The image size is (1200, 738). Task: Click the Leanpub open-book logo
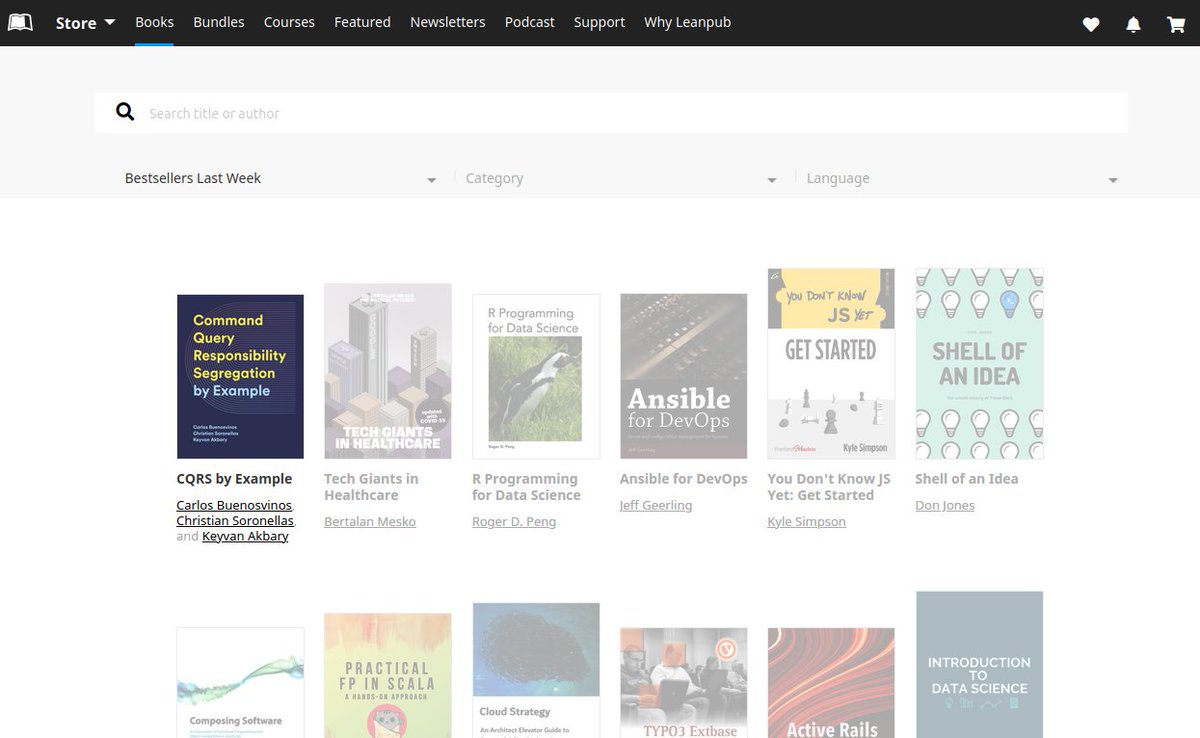20,22
